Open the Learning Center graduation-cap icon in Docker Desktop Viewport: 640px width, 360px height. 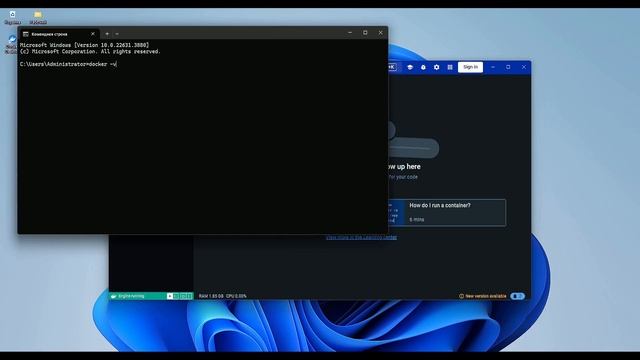(x=410, y=67)
